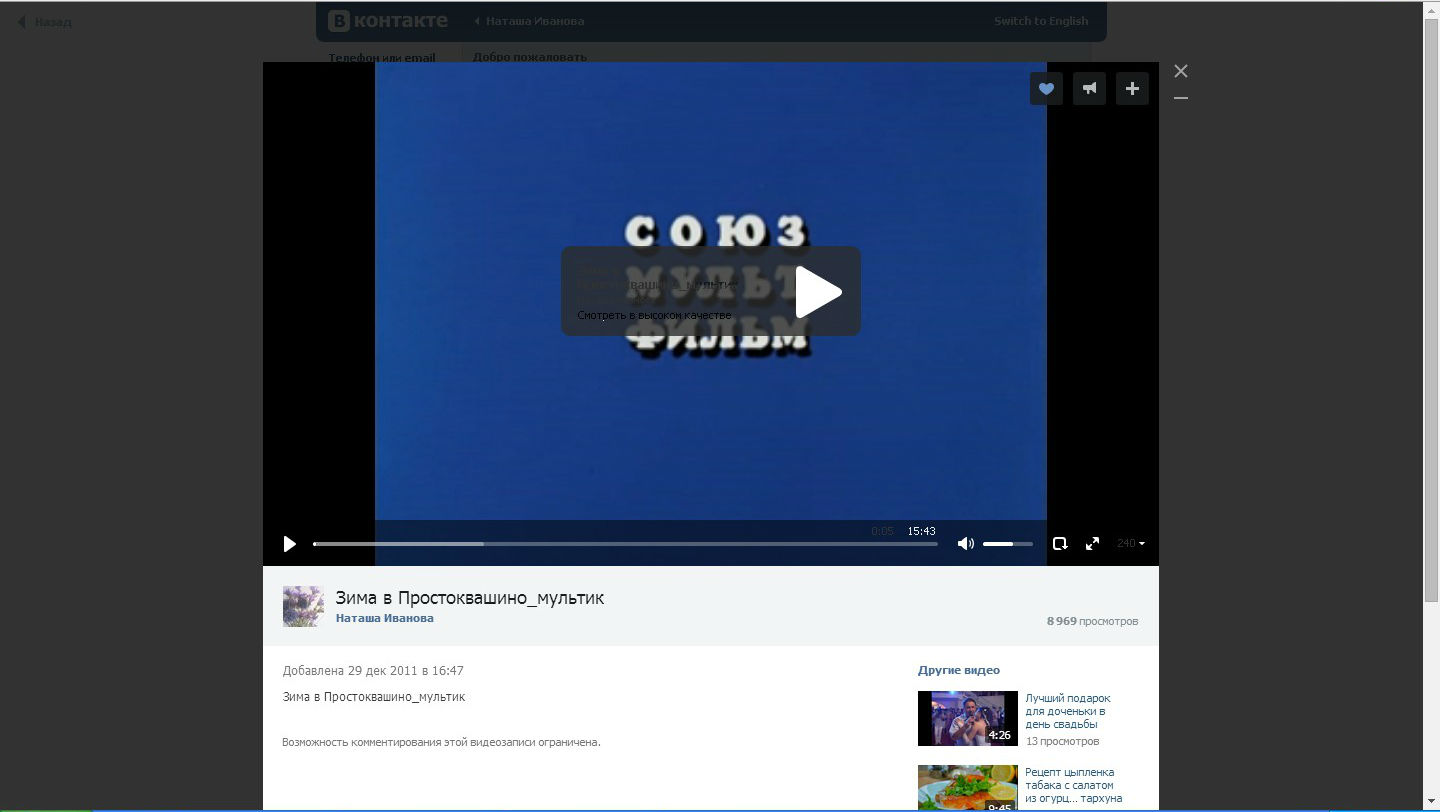This screenshot has height=812, width=1440.
Task: Click Switch to English link
Action: 1040,21
